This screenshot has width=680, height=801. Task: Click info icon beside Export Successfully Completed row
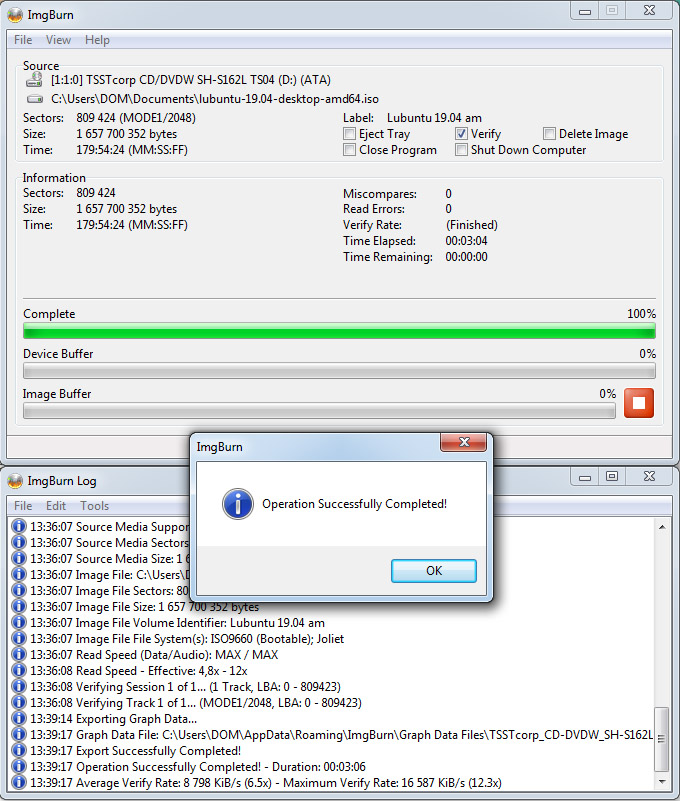18,750
